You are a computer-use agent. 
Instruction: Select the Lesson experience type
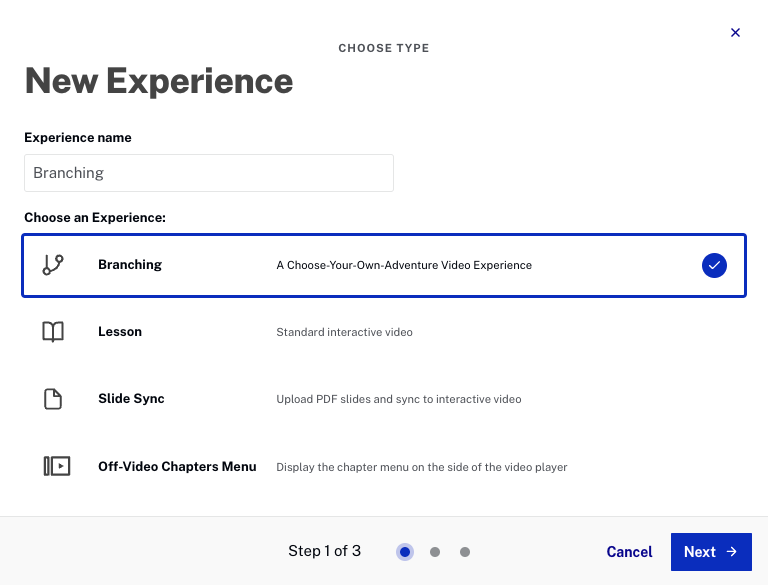pyautogui.click(x=120, y=332)
